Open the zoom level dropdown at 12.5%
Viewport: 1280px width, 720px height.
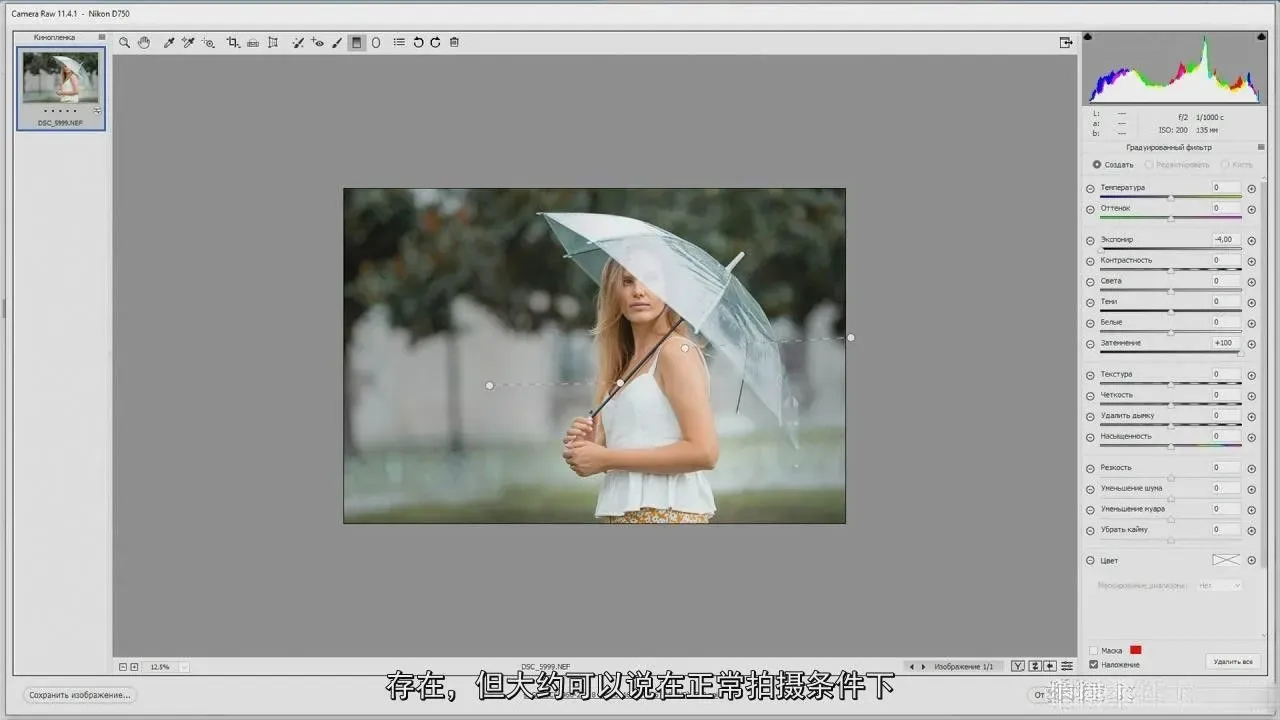pos(184,667)
